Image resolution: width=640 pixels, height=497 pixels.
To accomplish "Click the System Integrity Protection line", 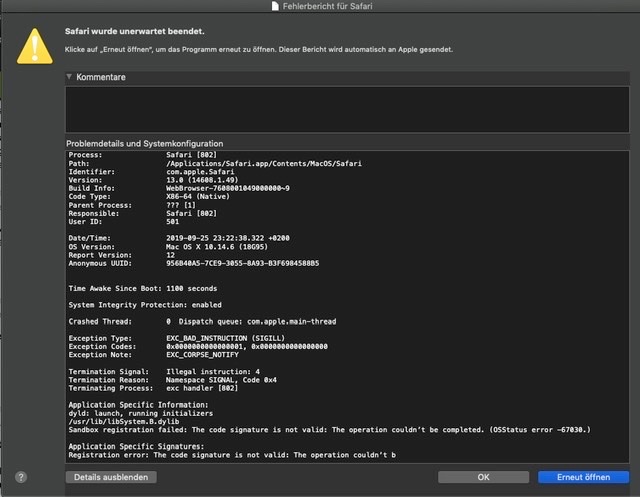I will [x=145, y=304].
